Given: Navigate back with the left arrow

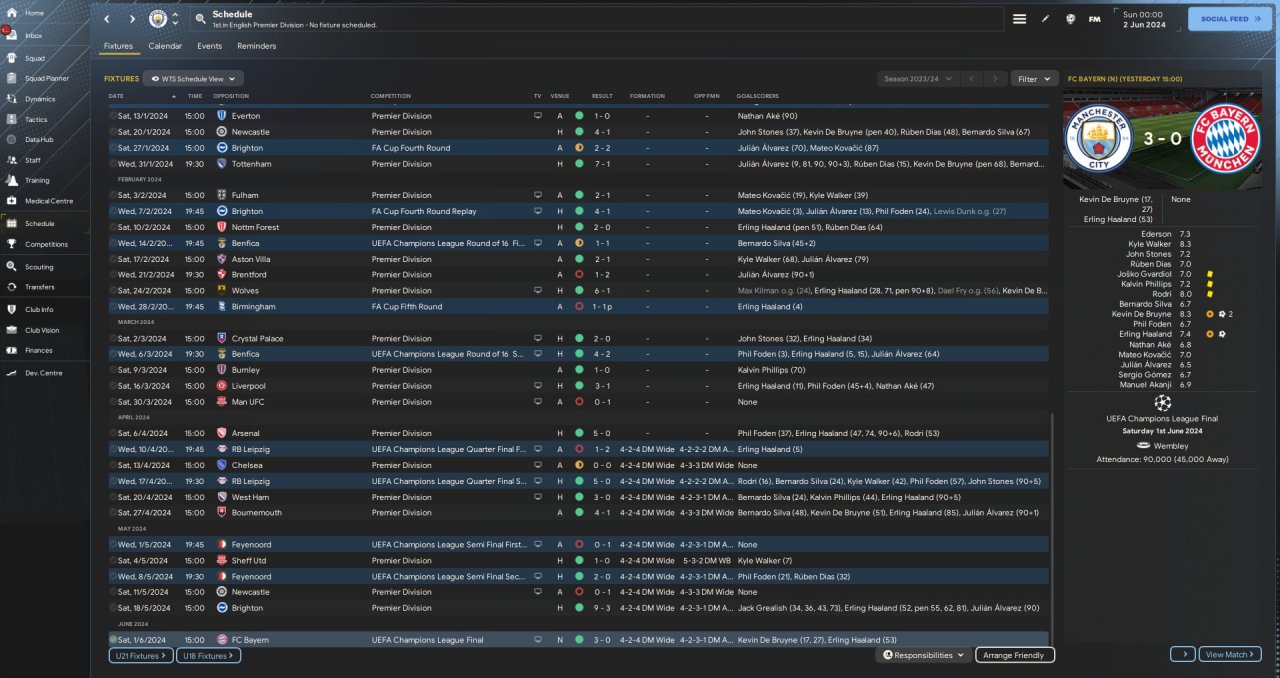Looking at the screenshot, I should click(107, 19).
